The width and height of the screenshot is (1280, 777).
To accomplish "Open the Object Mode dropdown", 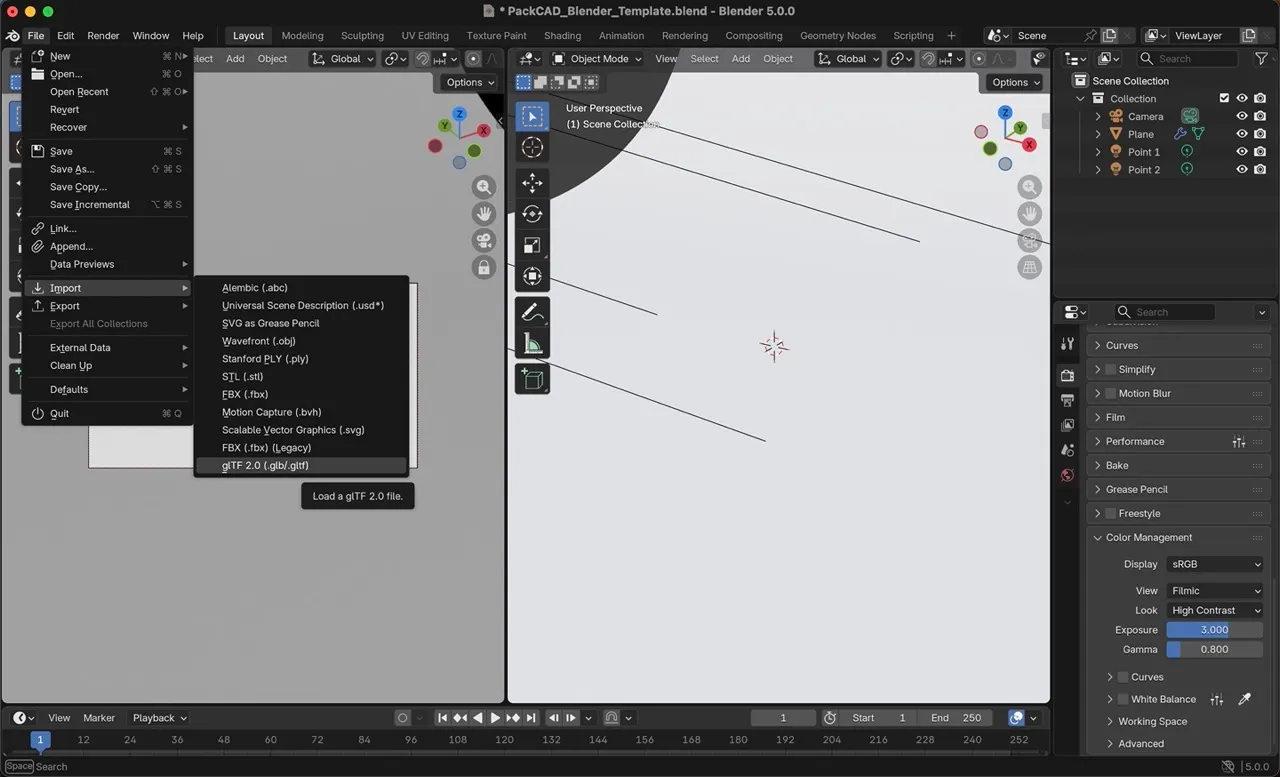I will point(596,58).
